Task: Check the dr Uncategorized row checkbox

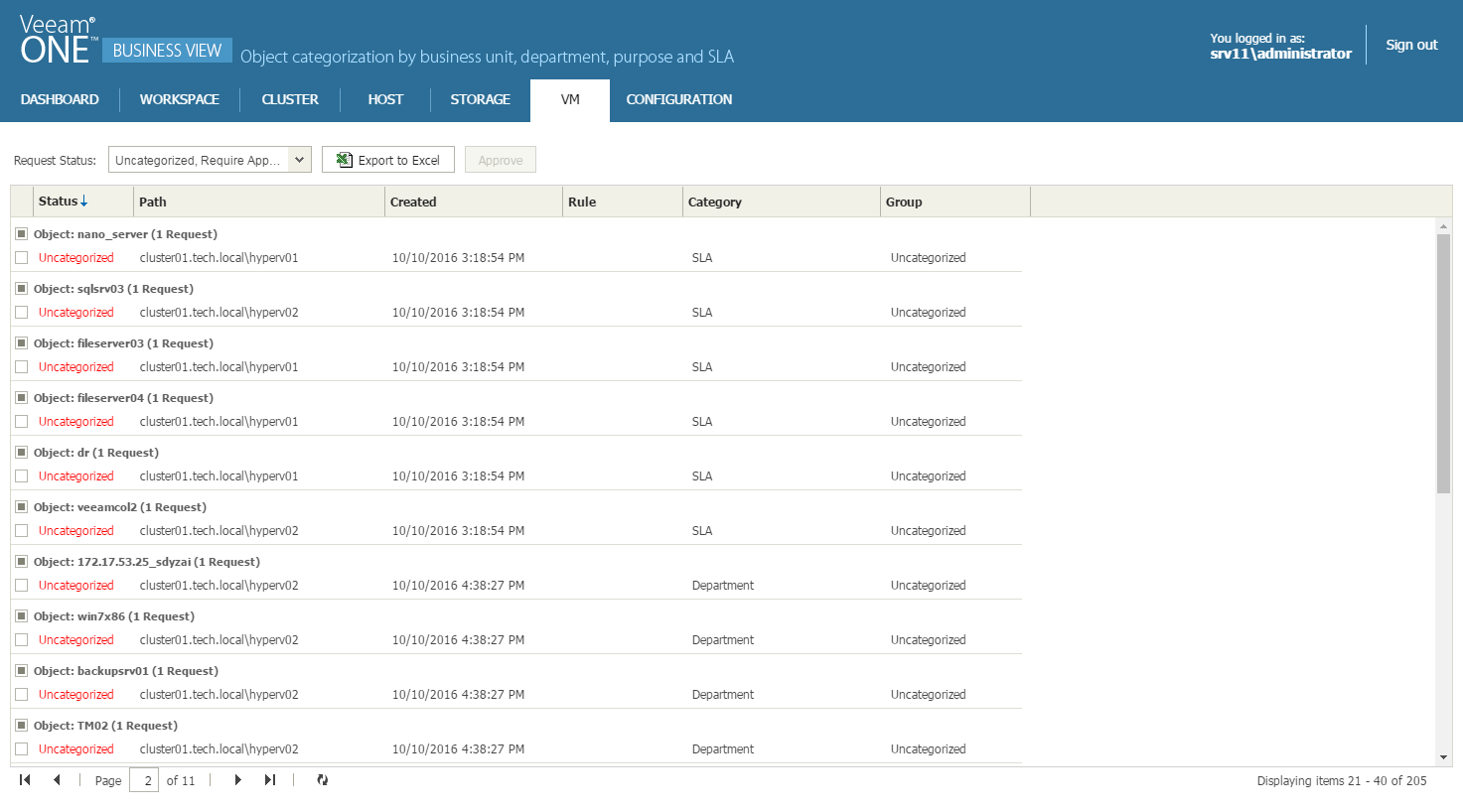Action: 22,475
